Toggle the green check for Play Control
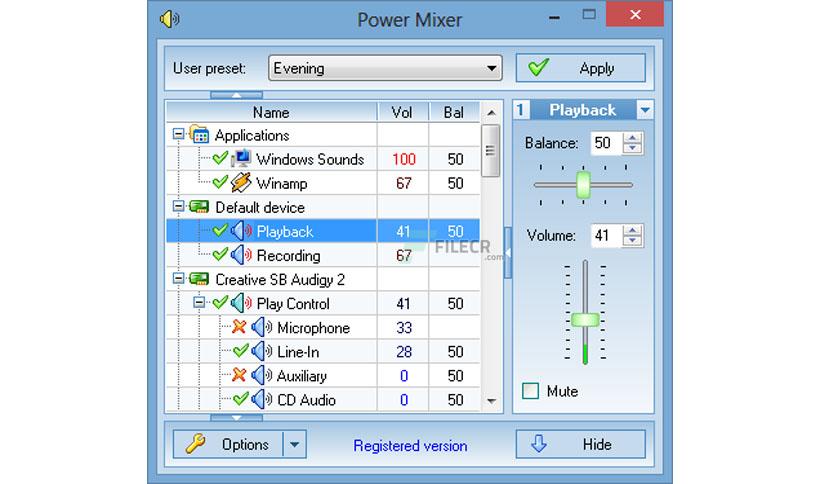Screen dimensions: 836x484 click(x=220, y=302)
